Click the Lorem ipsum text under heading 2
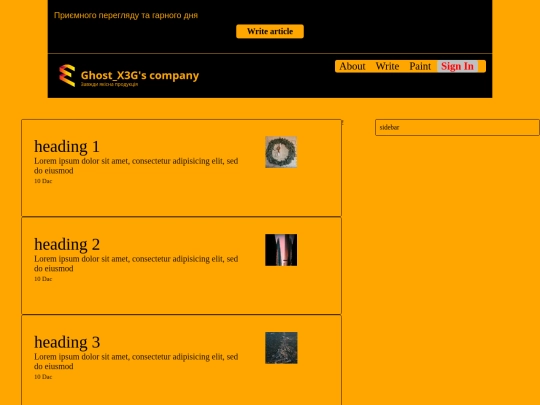 [x=136, y=263]
